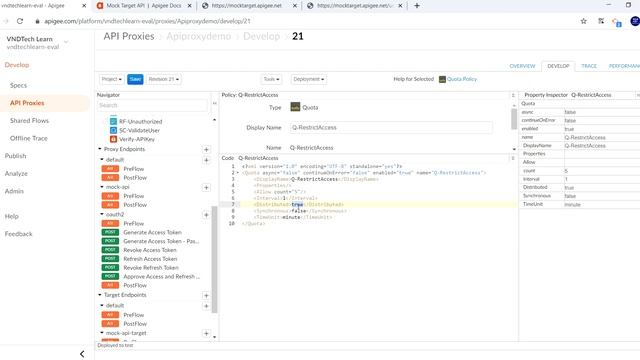Select RF-Unauthorized policy in Navigator
Viewport: 640px width, 360px height.
(140, 122)
